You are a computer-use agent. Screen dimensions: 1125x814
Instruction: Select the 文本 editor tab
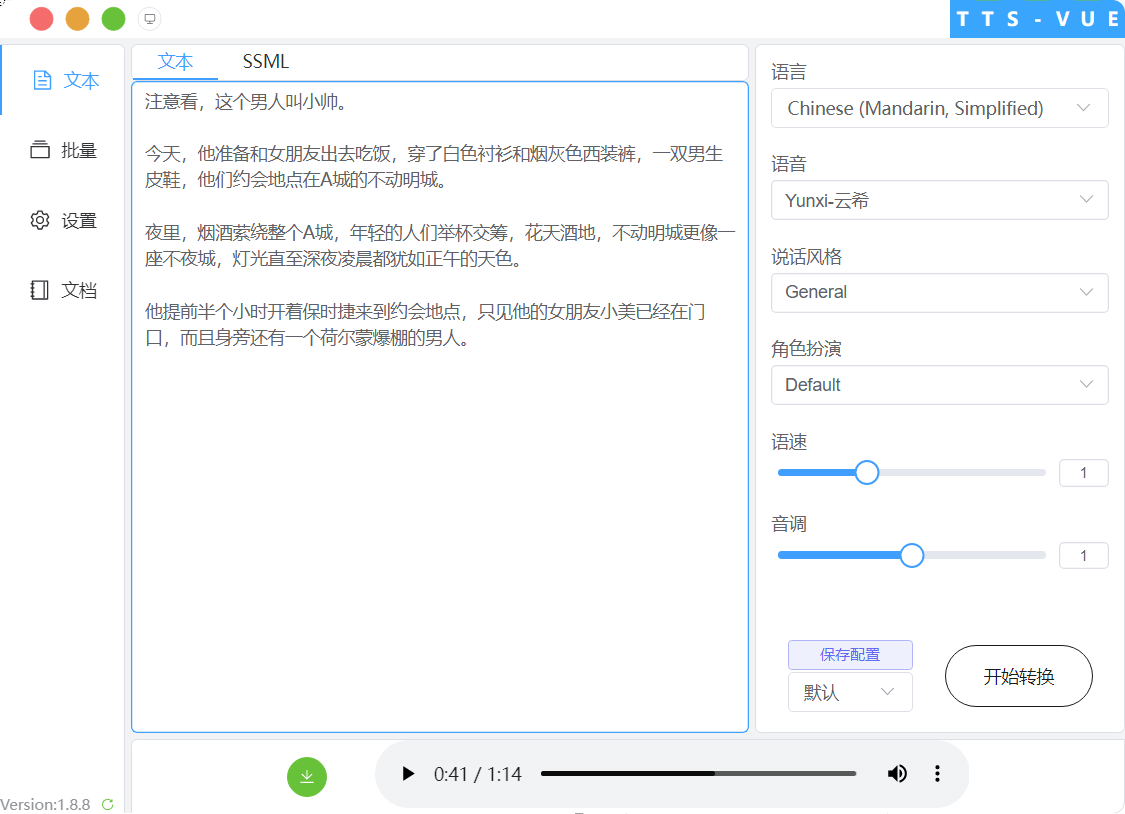coord(175,61)
